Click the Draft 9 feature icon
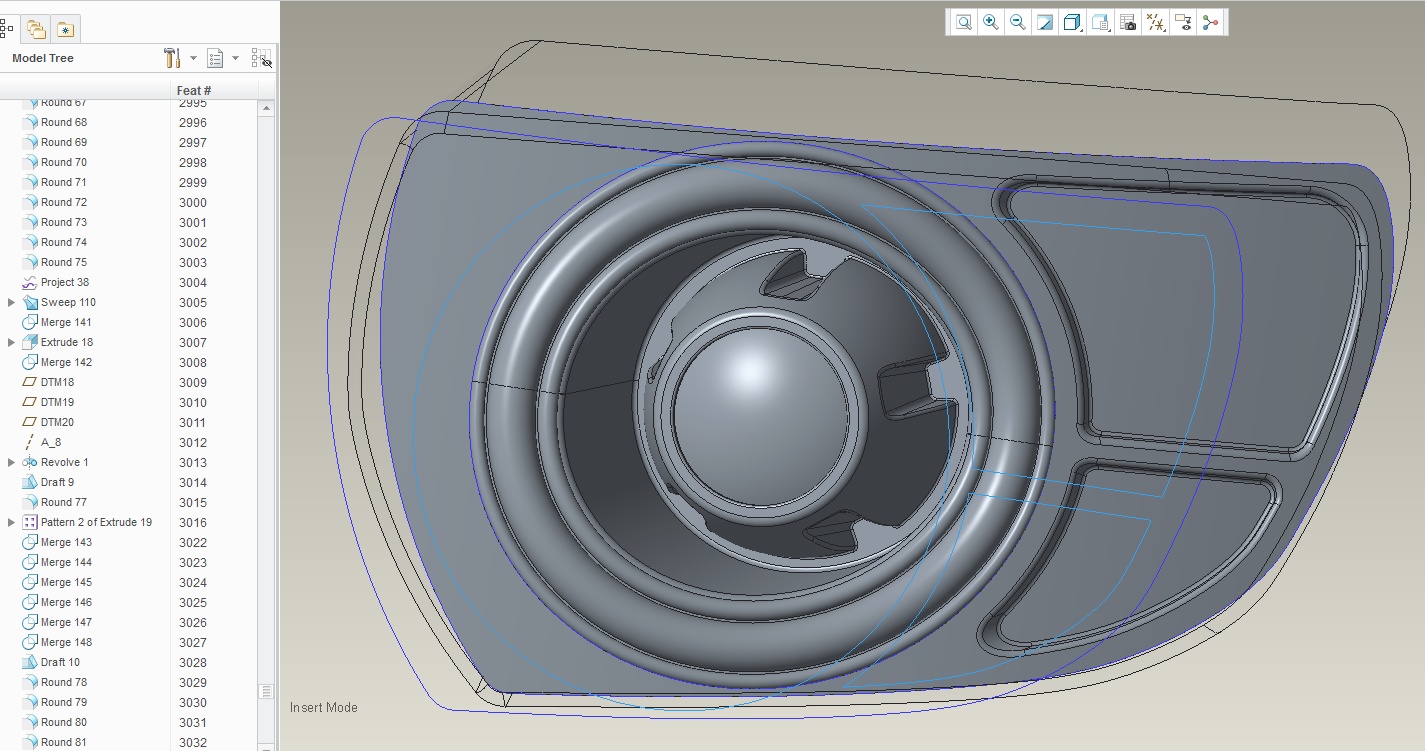Viewport: 1425px width, 751px height. pyautogui.click(x=29, y=482)
